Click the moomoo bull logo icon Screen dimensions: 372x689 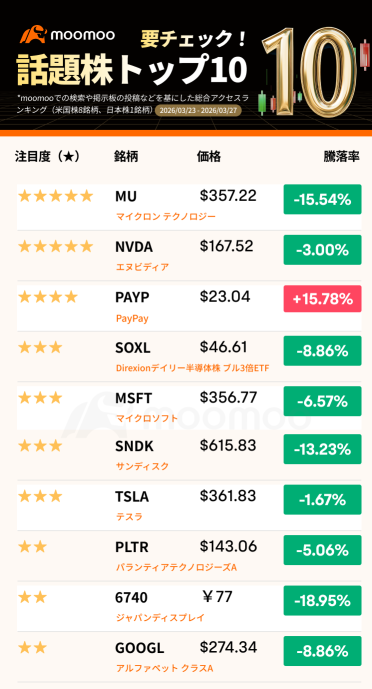click(33, 36)
